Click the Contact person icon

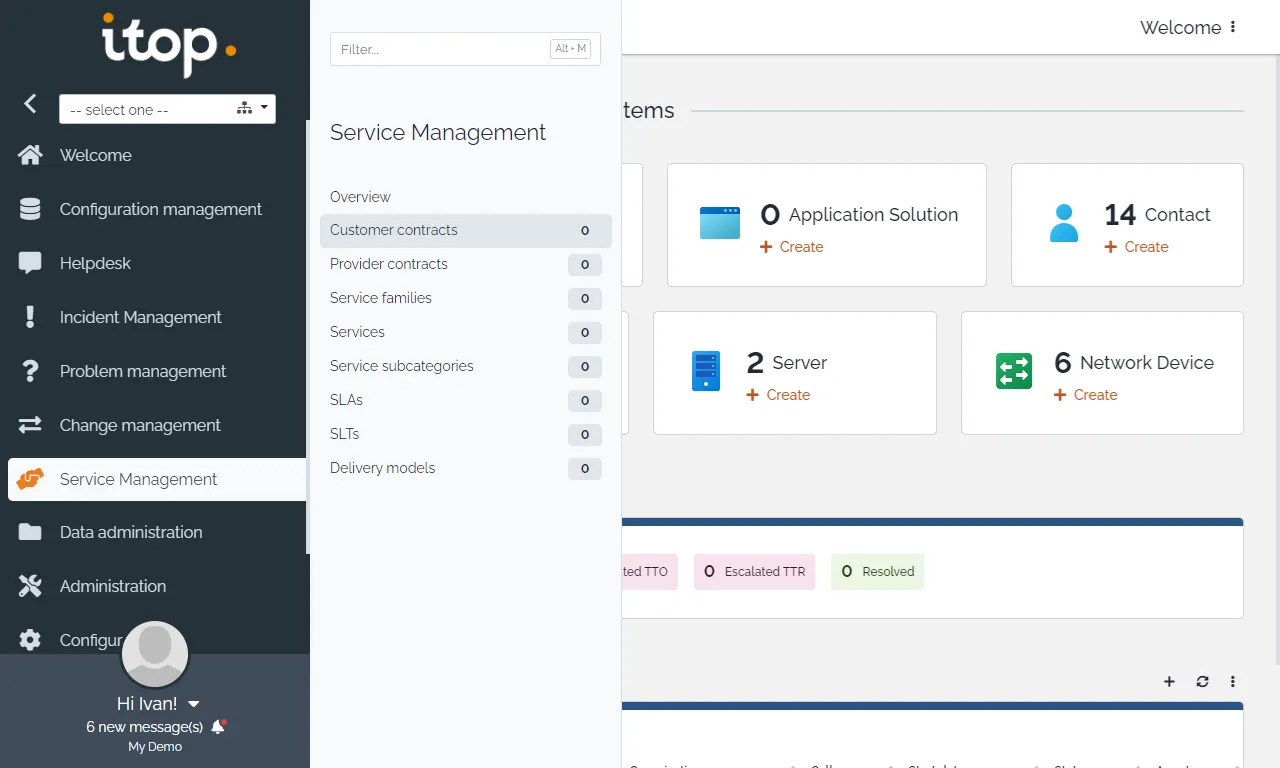pyautogui.click(x=1064, y=223)
